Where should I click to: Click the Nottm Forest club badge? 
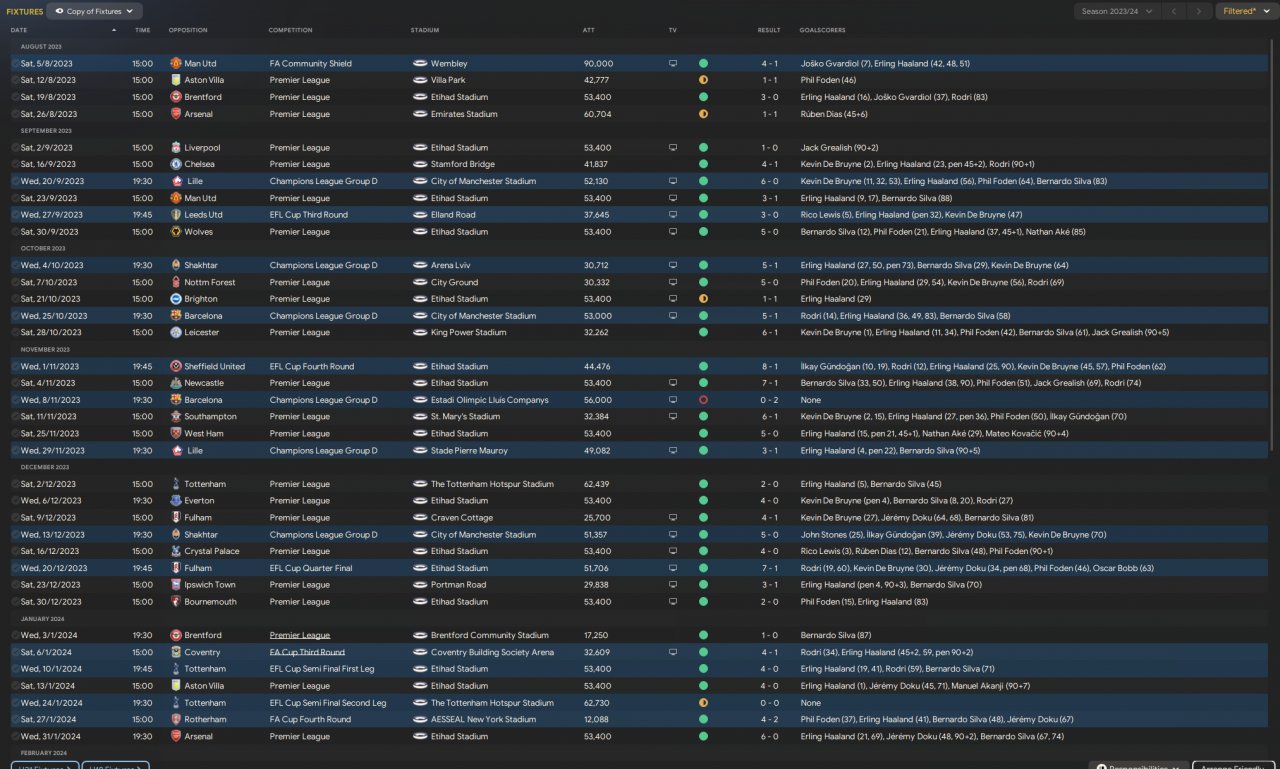point(176,282)
